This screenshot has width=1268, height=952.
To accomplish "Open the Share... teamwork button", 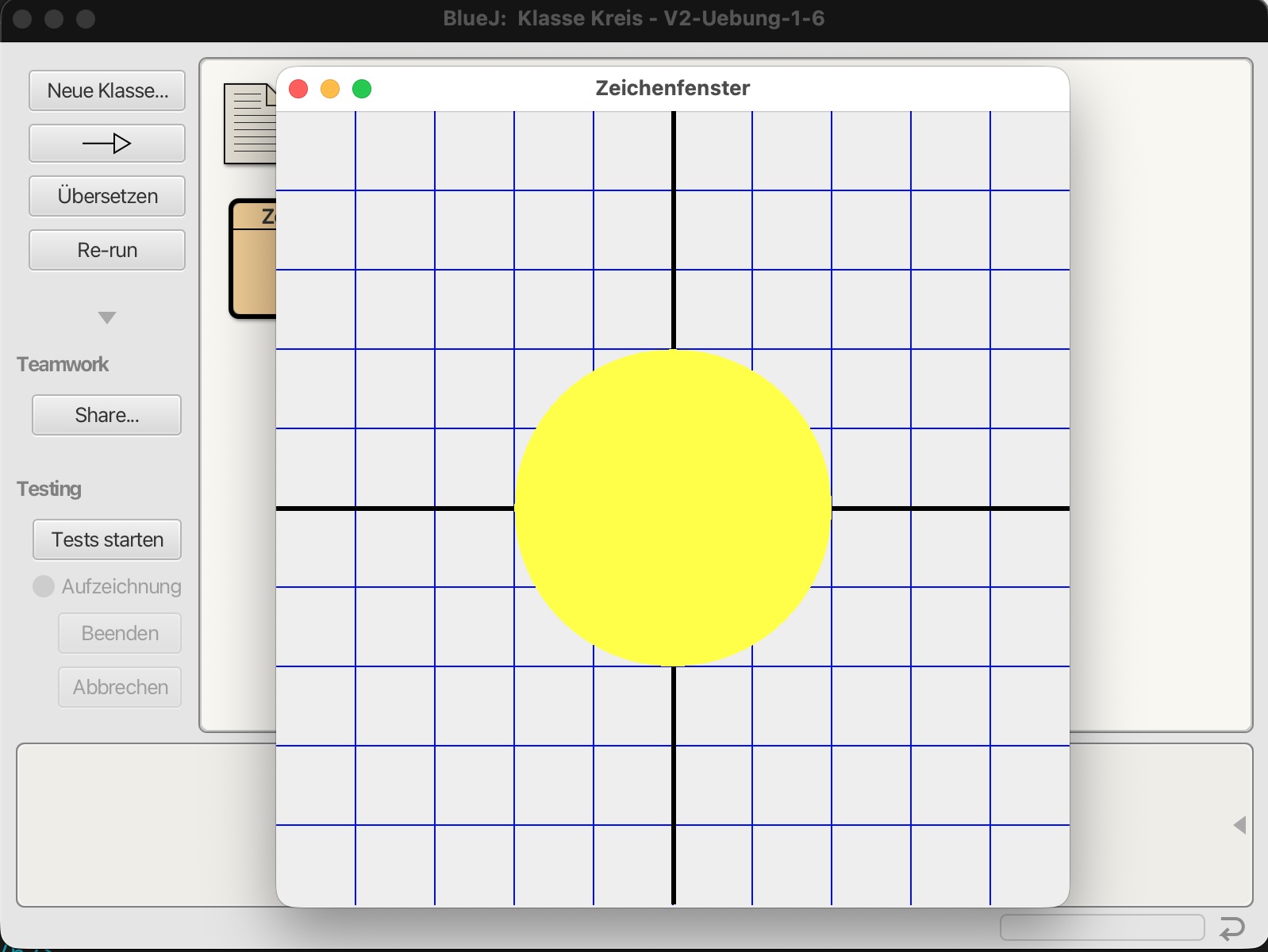I will coord(107,415).
